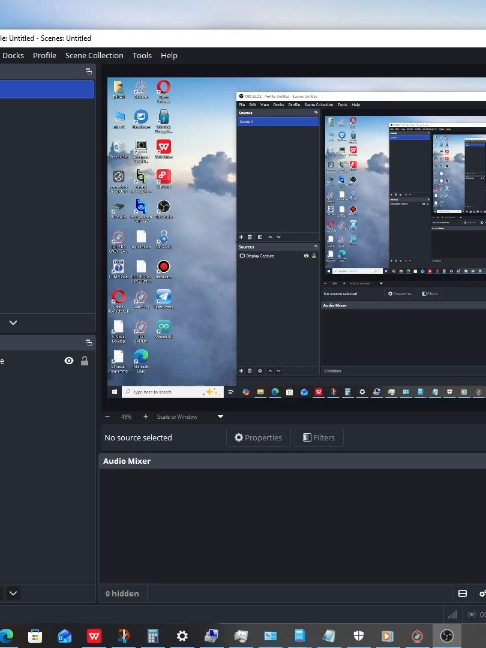Switch to OBS Studio on the taskbar

click(x=447, y=636)
